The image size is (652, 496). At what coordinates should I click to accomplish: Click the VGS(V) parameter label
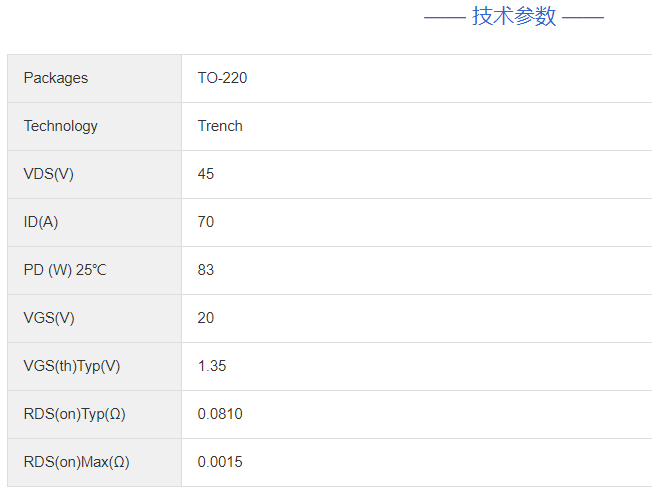point(49,318)
